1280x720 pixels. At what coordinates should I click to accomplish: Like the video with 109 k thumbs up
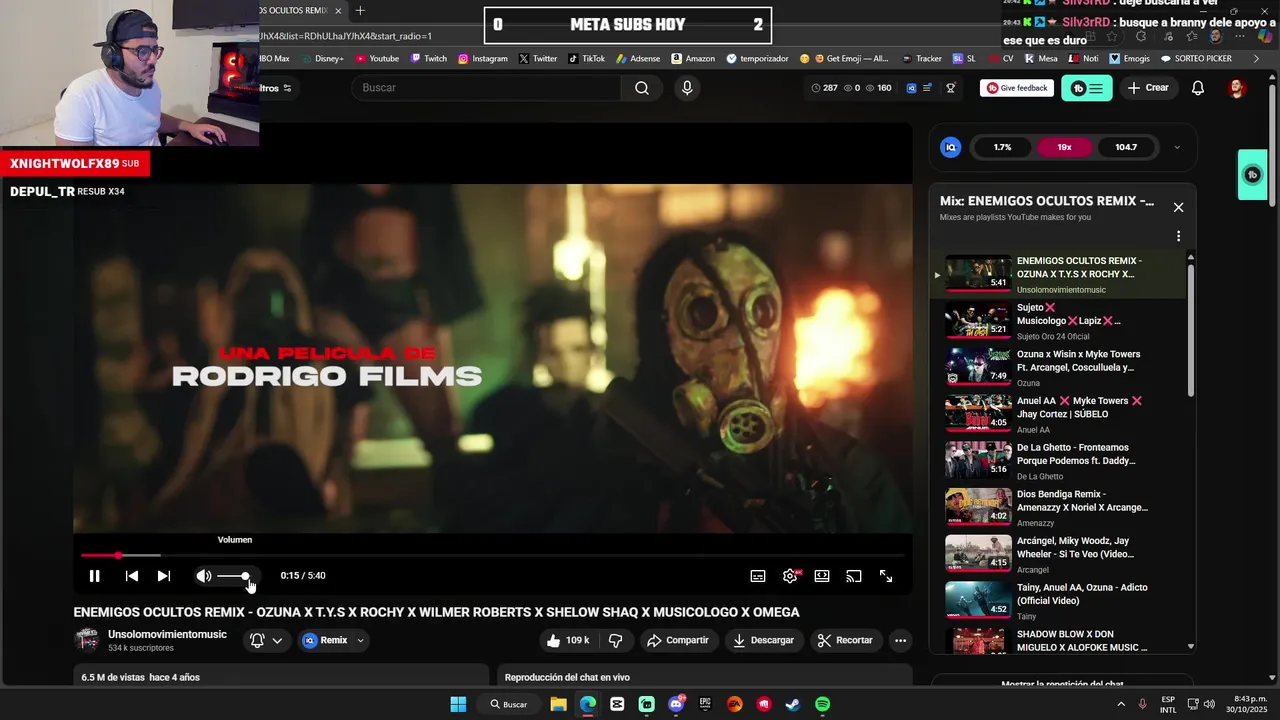point(567,640)
